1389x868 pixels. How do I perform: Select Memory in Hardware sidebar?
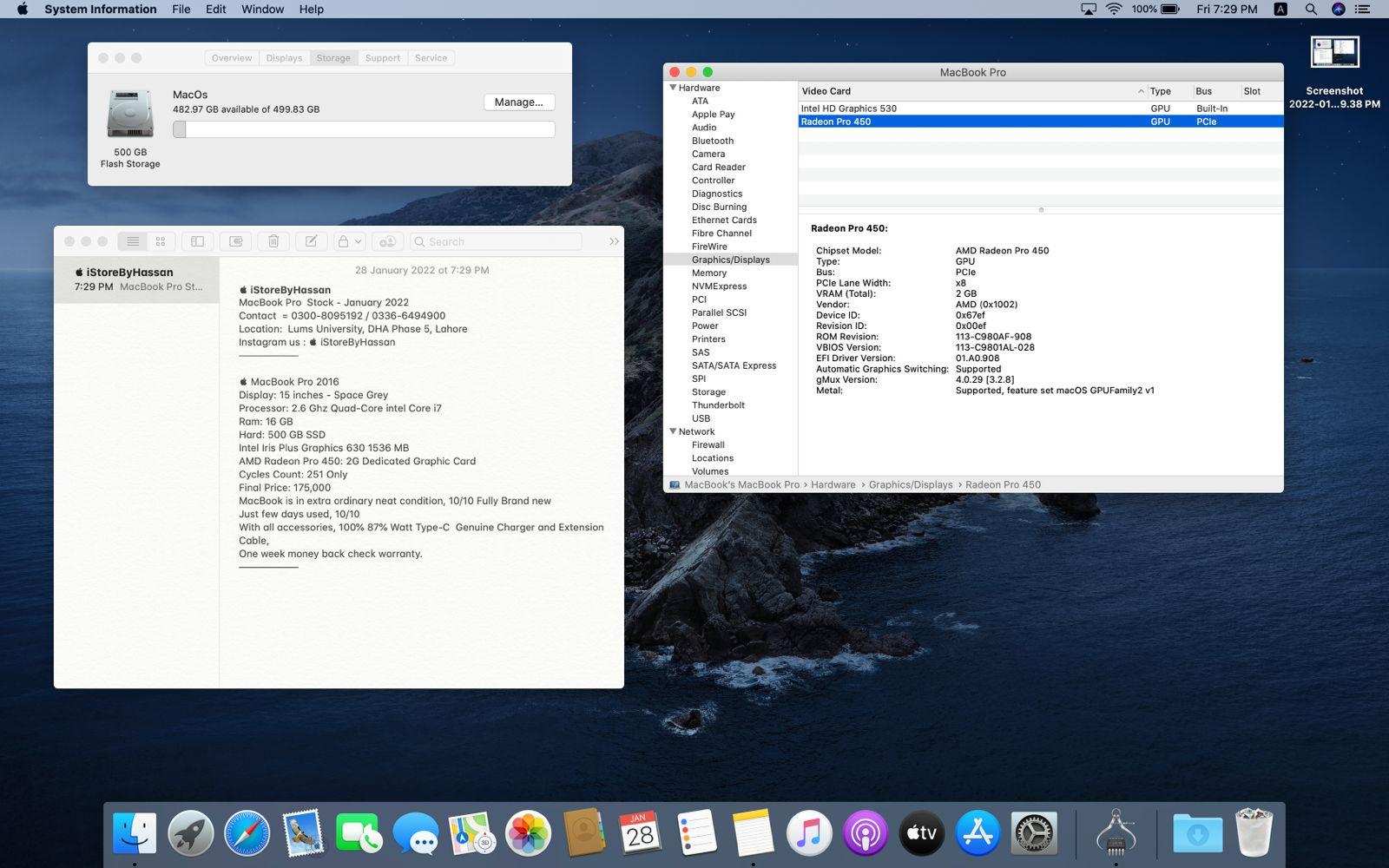click(709, 273)
